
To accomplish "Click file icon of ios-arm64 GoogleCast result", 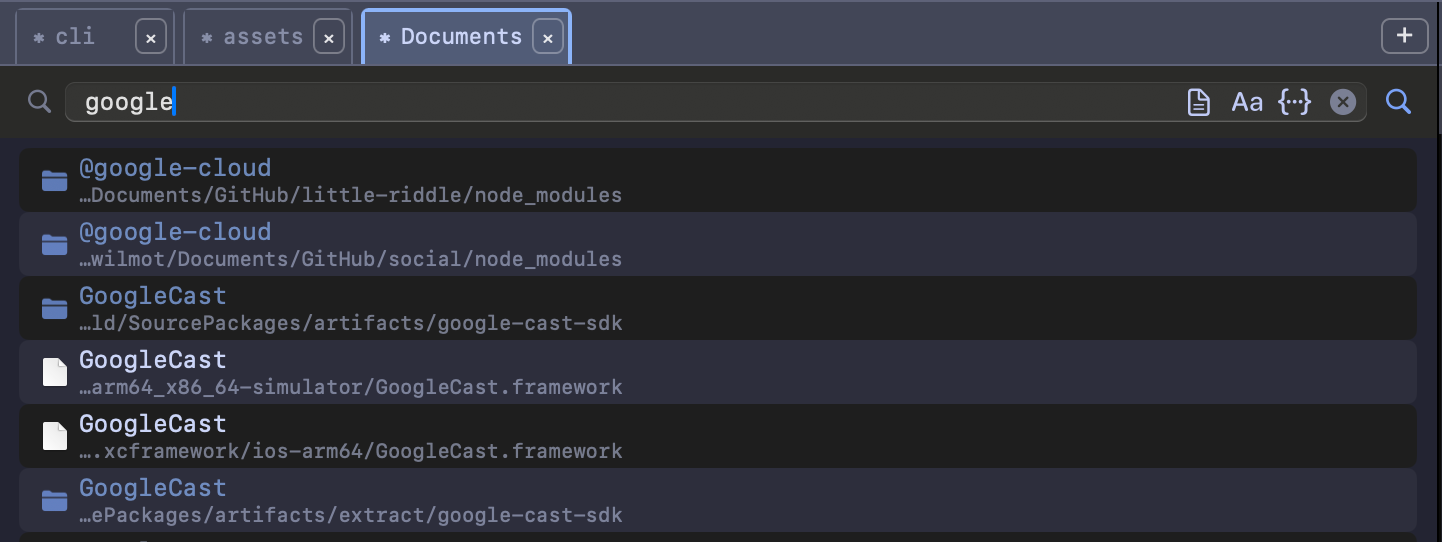I will (x=54, y=436).
